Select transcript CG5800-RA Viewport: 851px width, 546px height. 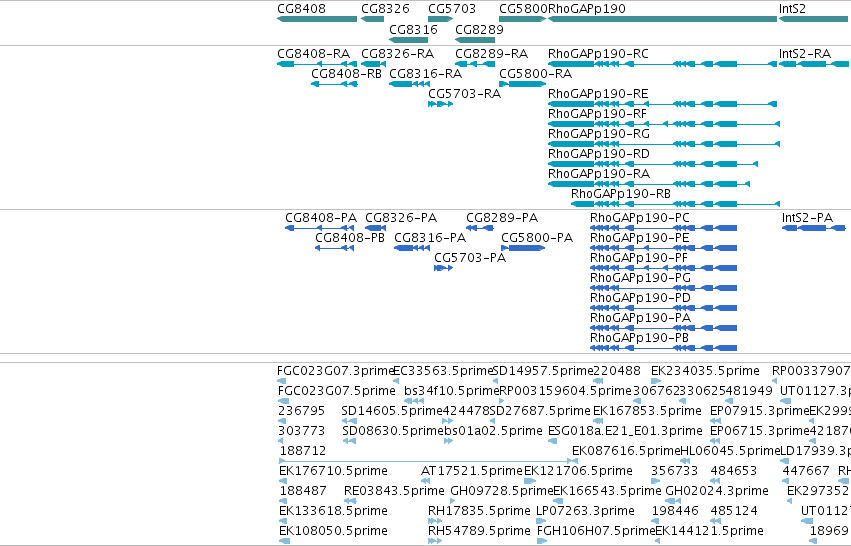523,84
